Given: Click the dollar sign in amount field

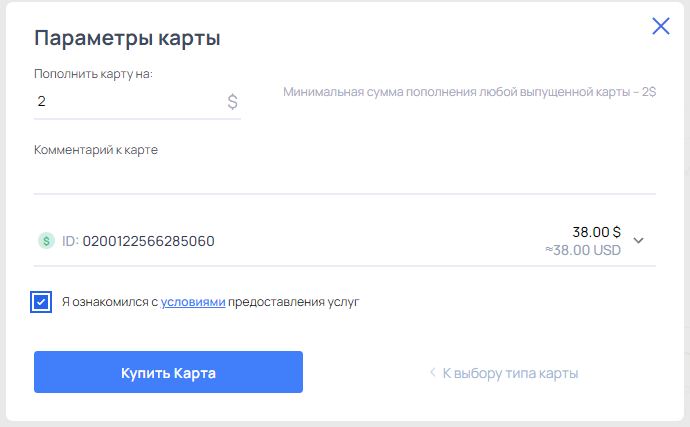Looking at the screenshot, I should tap(232, 102).
